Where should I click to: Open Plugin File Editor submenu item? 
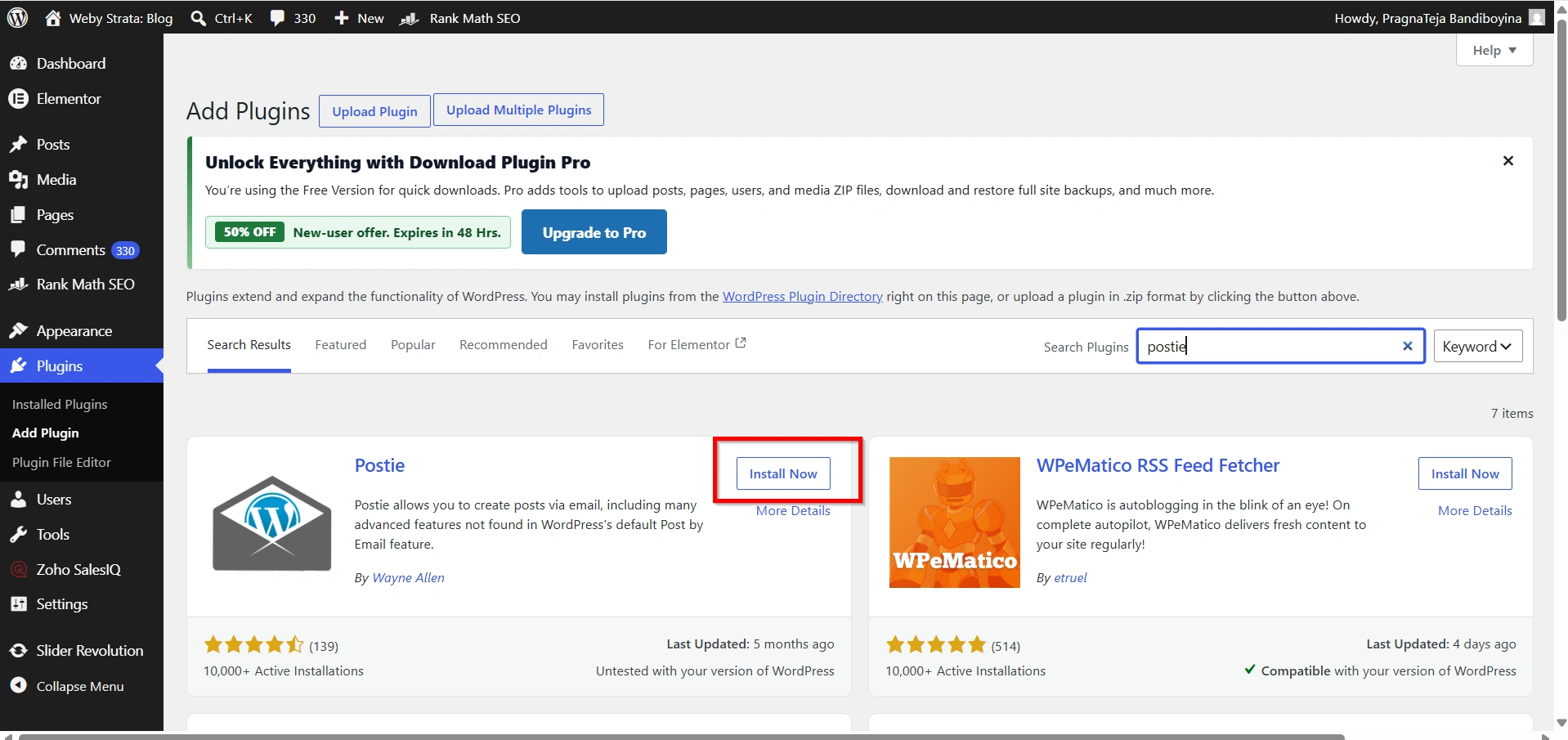pyautogui.click(x=61, y=462)
